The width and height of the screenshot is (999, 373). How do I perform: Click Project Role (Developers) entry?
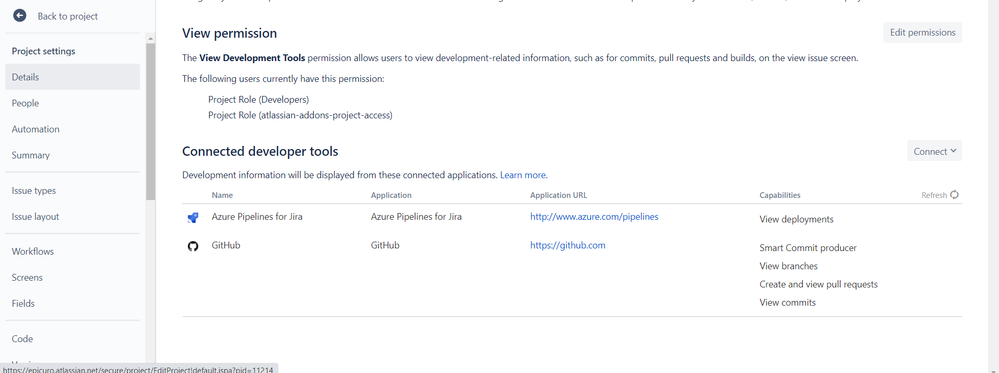tap(258, 99)
